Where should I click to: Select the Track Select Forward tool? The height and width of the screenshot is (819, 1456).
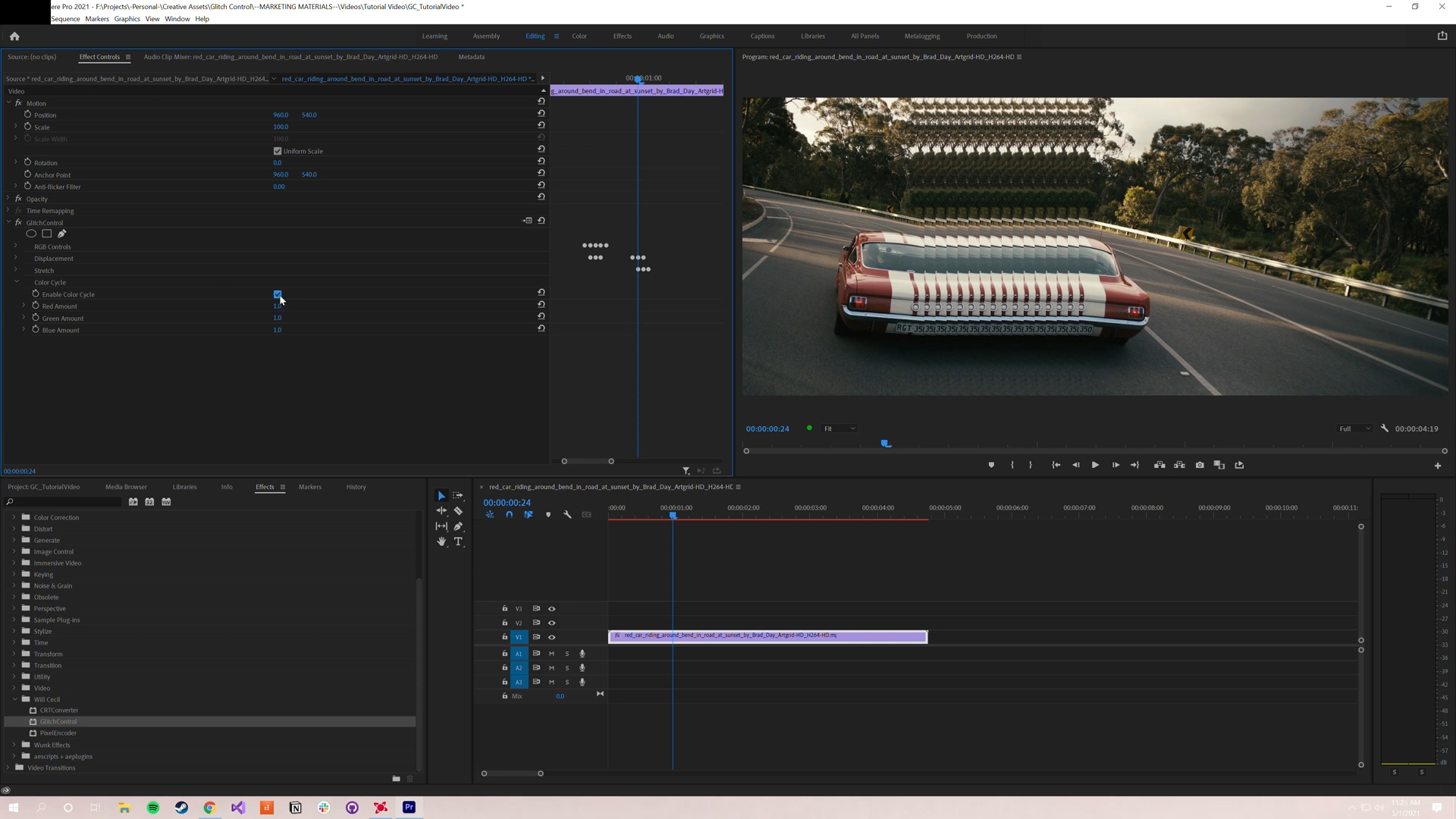[458, 496]
